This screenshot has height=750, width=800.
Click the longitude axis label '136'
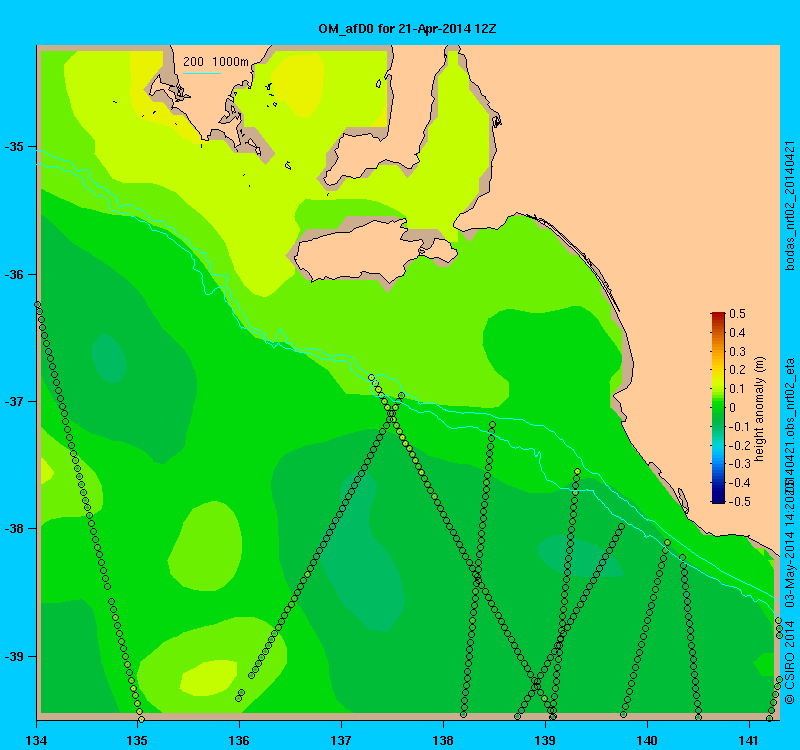[239, 740]
